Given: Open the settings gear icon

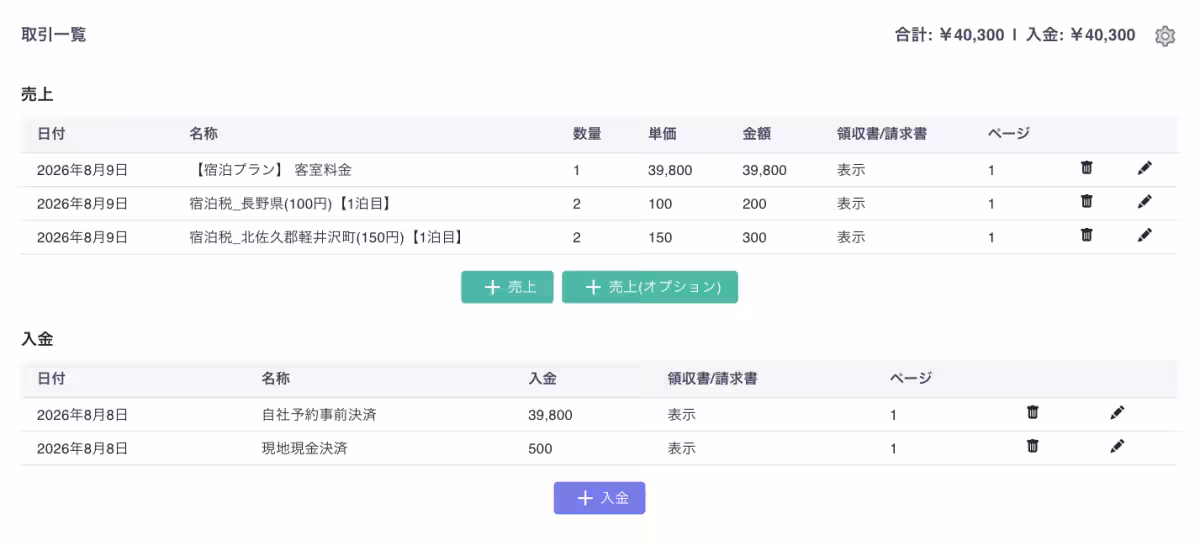Looking at the screenshot, I should point(1165,36).
